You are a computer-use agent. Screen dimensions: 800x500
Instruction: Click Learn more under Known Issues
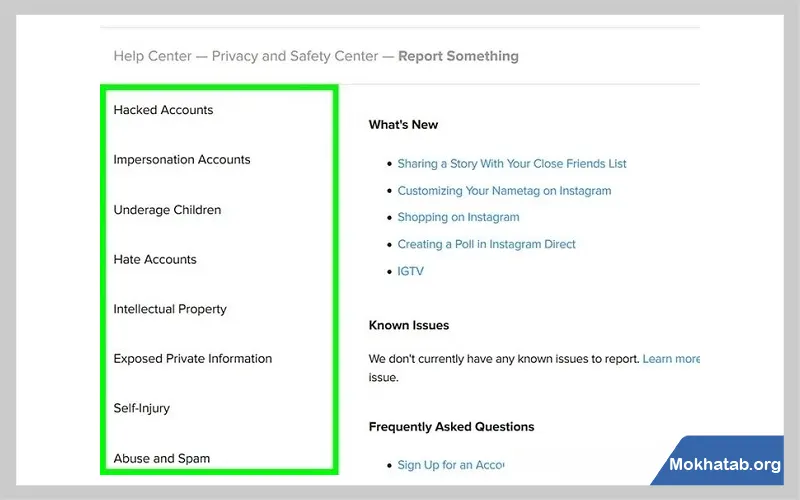[x=671, y=359]
